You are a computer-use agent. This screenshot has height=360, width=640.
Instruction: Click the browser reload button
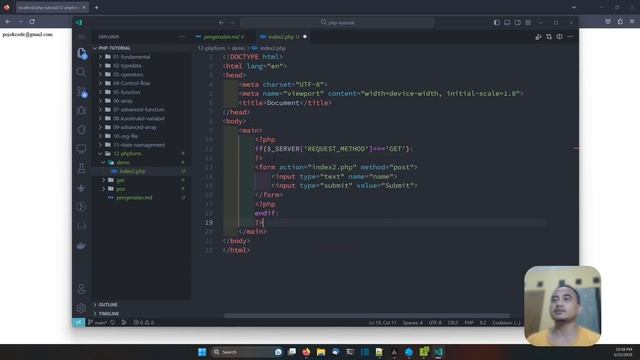[32, 22]
